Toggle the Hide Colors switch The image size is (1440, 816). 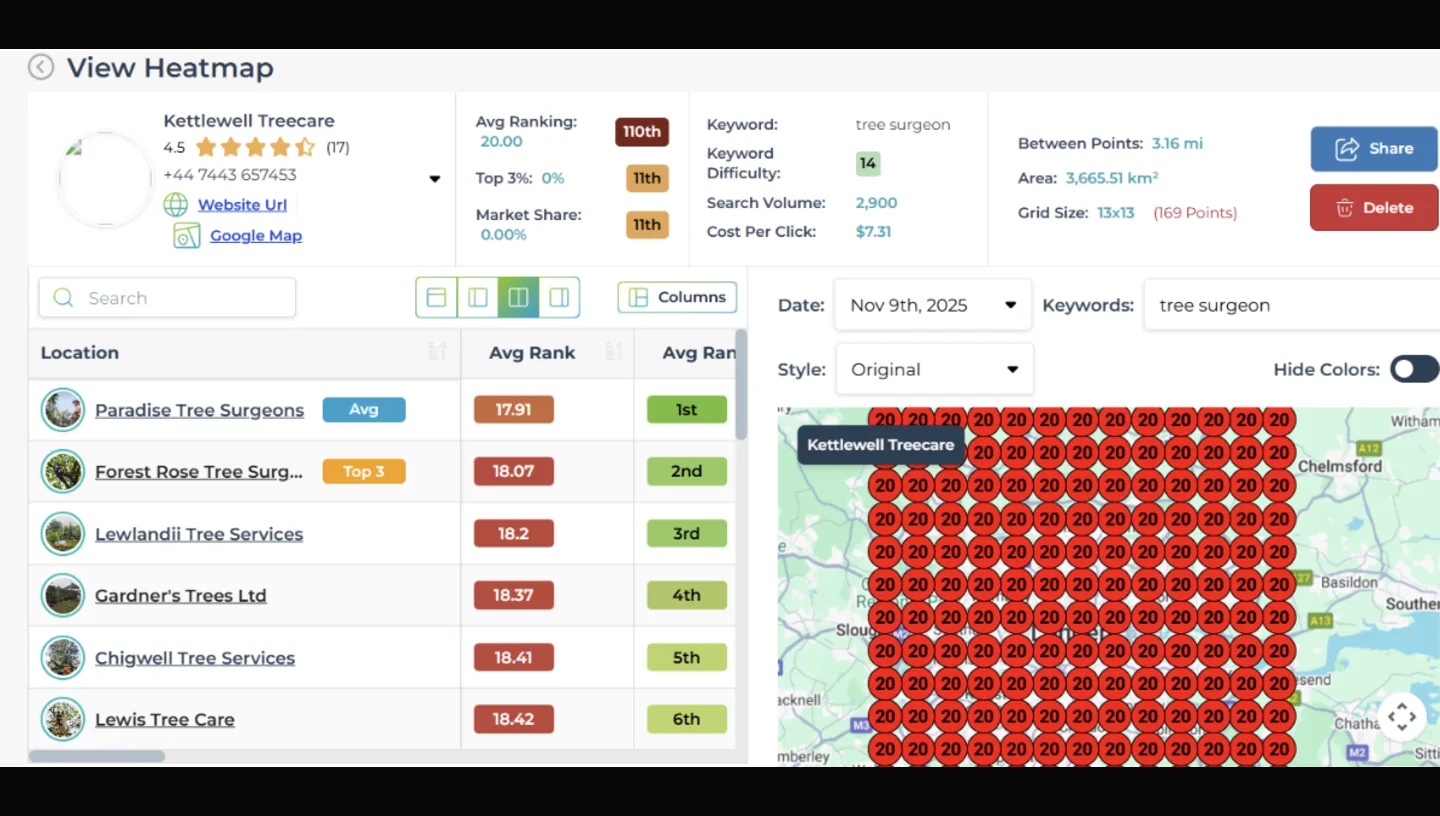[x=1414, y=369]
